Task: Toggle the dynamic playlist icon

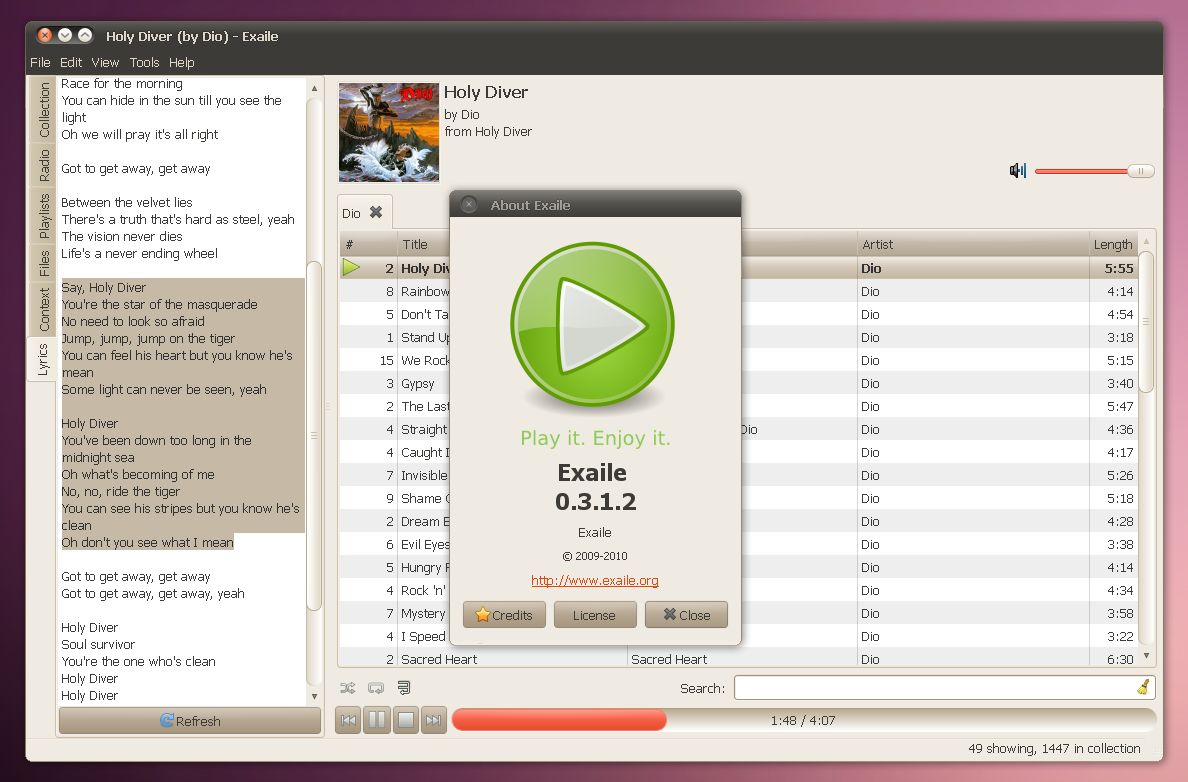Action: click(404, 688)
